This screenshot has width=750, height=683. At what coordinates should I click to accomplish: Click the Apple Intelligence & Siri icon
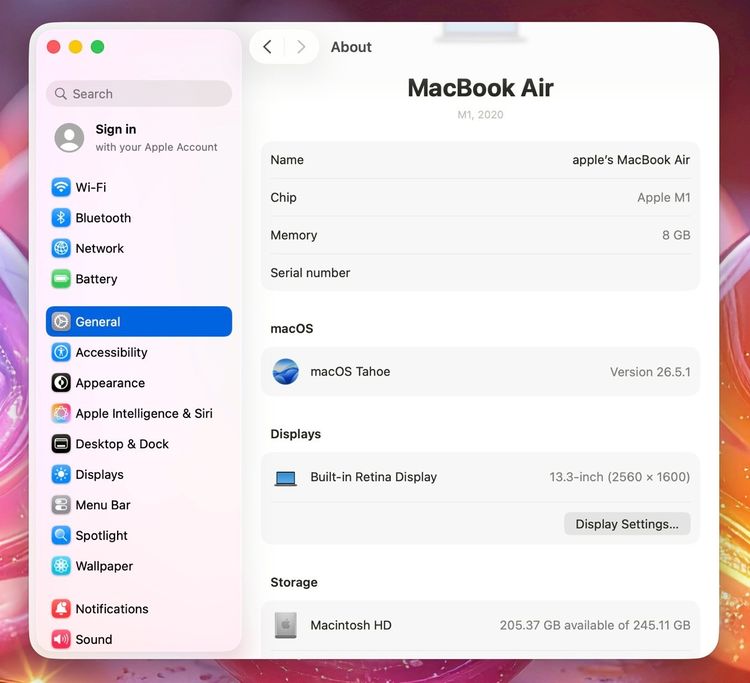pos(61,413)
